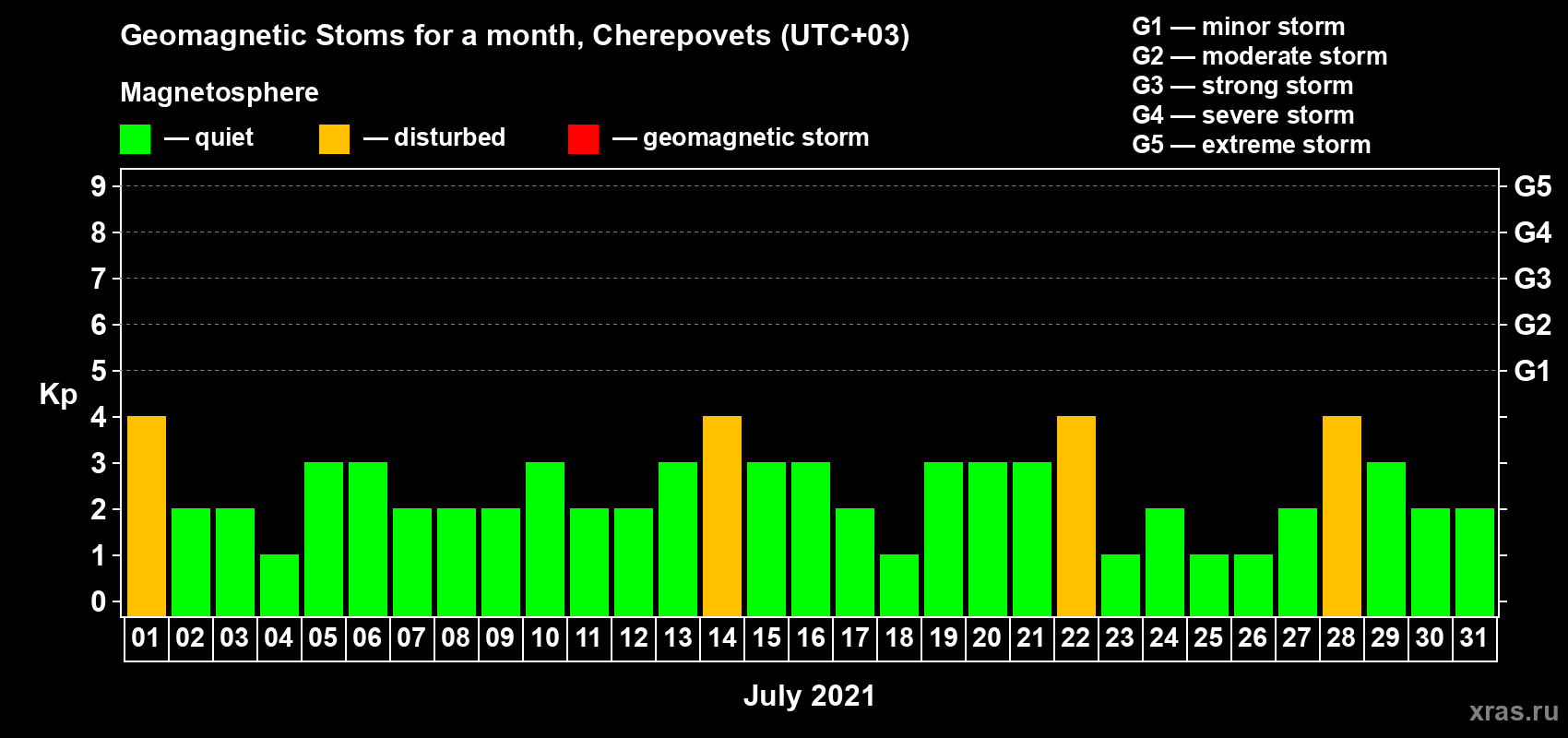Click the Kp value 0 tick label
The height and width of the screenshot is (738, 1568).
tap(99, 601)
